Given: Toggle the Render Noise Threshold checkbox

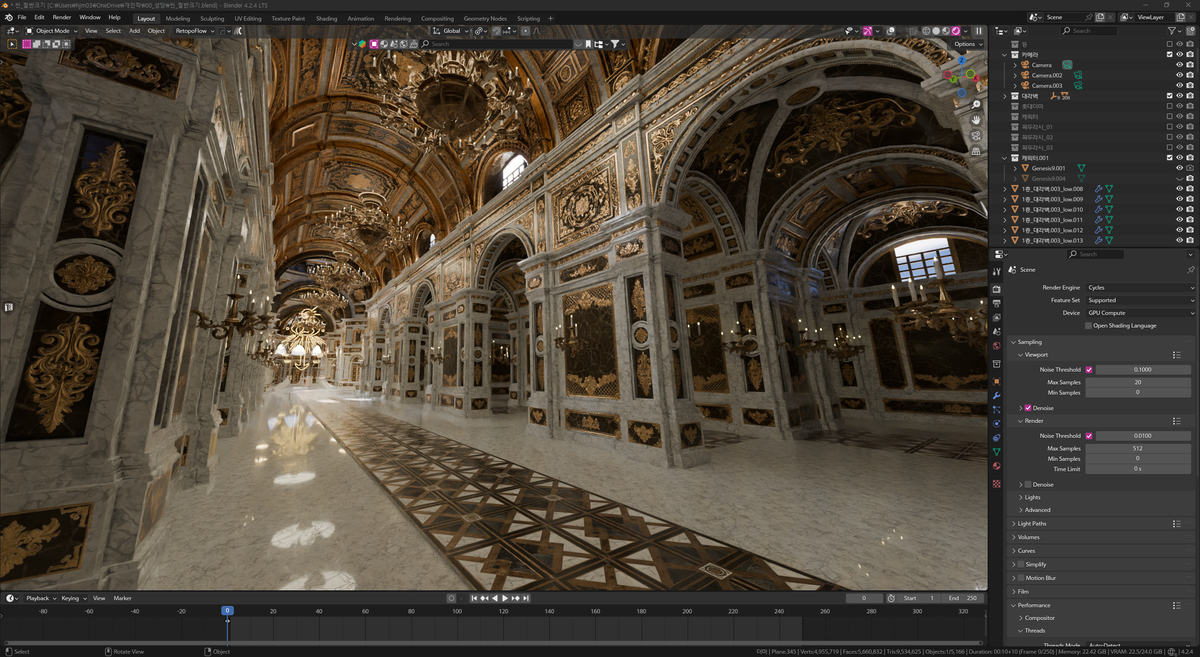Looking at the screenshot, I should coord(1089,436).
